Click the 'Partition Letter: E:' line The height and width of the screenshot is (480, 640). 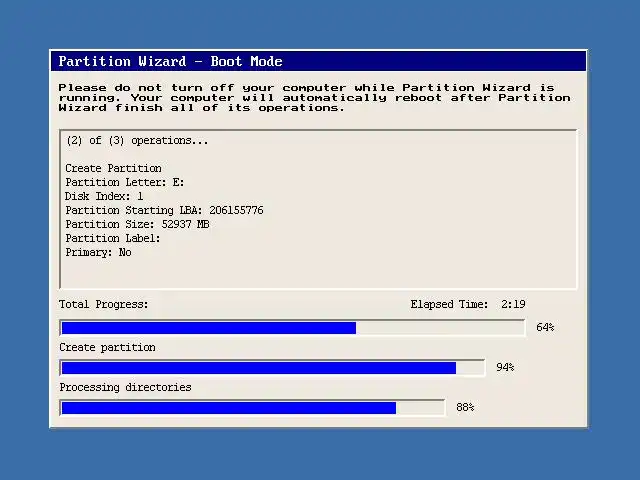125,182
